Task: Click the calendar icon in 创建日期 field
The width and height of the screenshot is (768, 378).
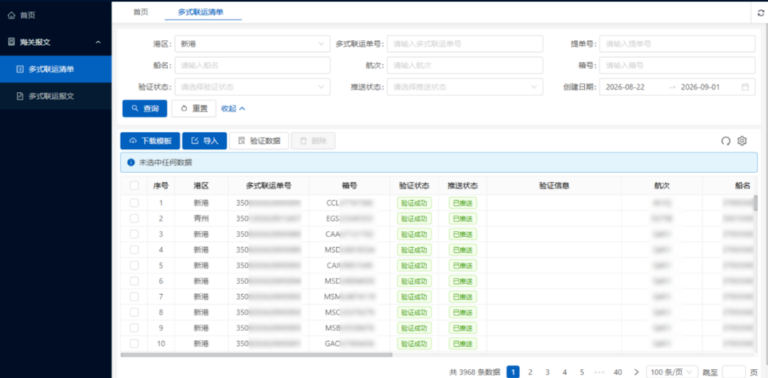Action: [745, 87]
